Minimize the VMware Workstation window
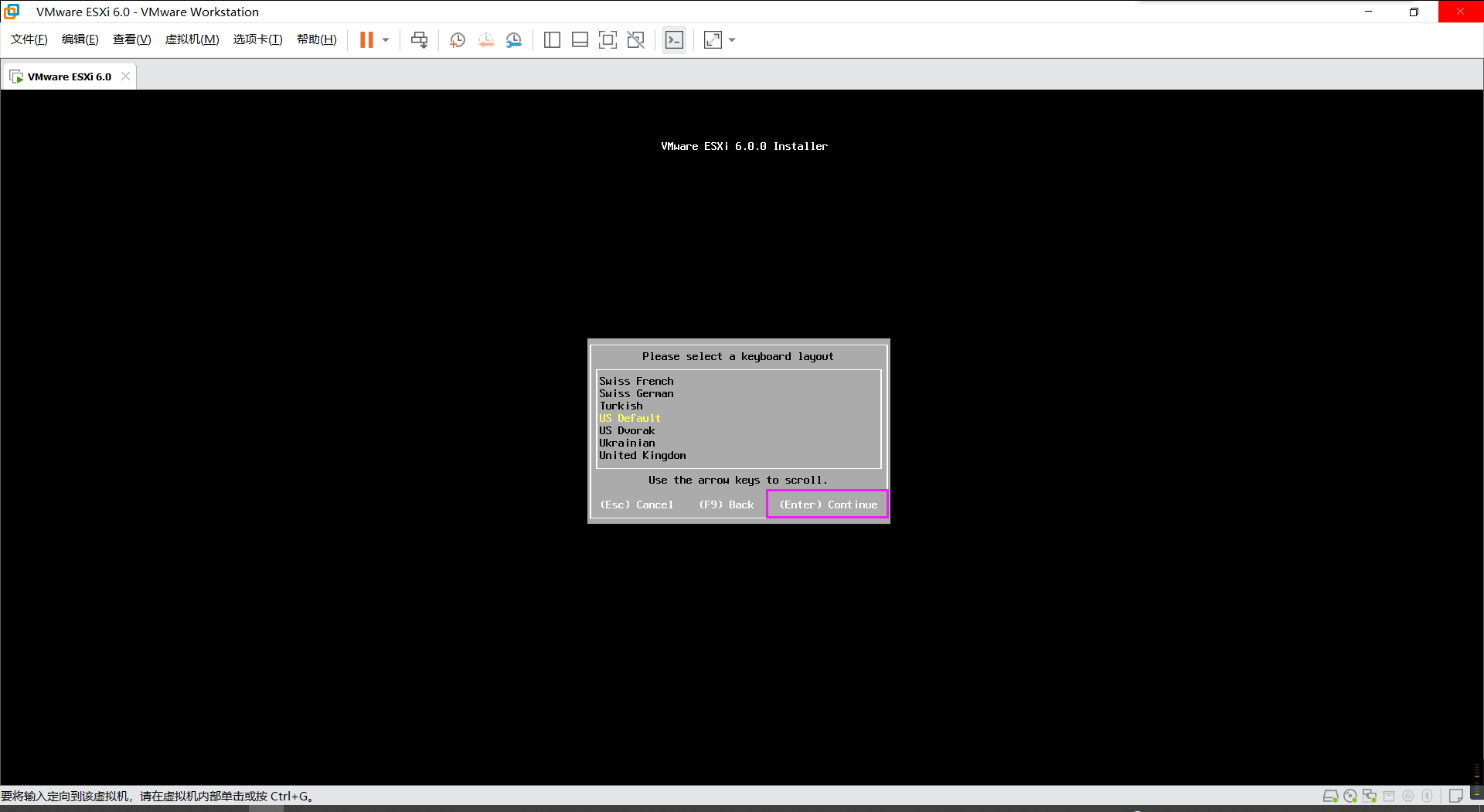 pyautogui.click(x=1368, y=12)
